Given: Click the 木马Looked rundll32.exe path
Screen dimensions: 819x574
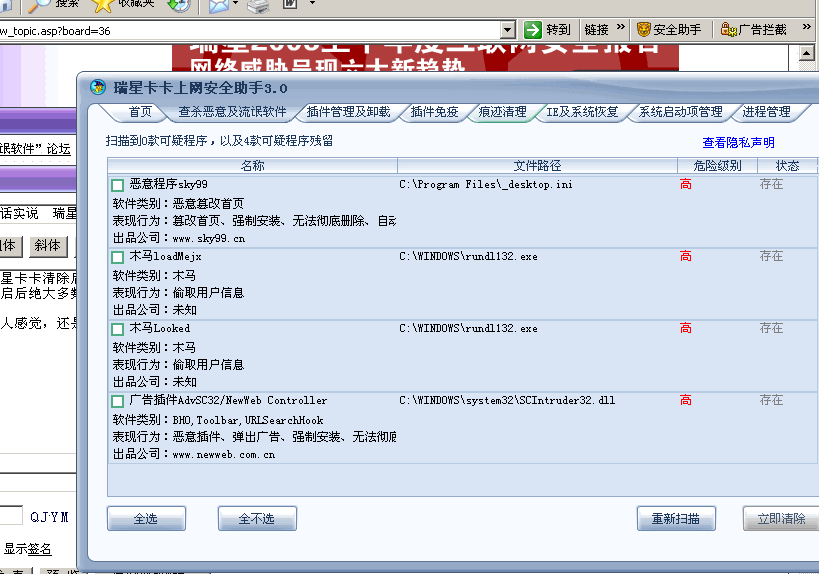Looking at the screenshot, I should [468, 329].
